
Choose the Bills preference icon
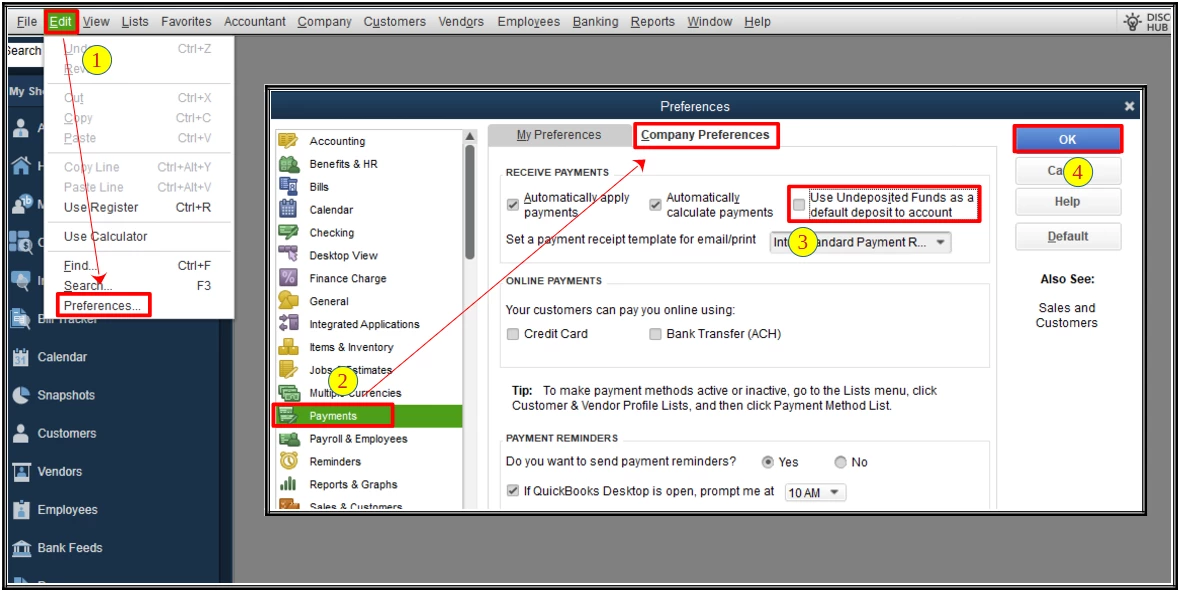coord(289,186)
